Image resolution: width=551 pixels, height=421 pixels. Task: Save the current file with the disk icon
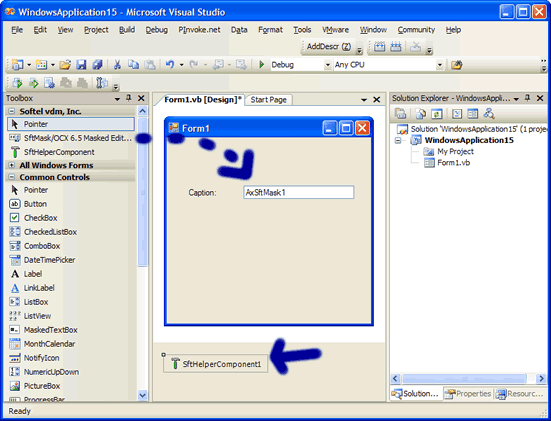[x=81, y=65]
